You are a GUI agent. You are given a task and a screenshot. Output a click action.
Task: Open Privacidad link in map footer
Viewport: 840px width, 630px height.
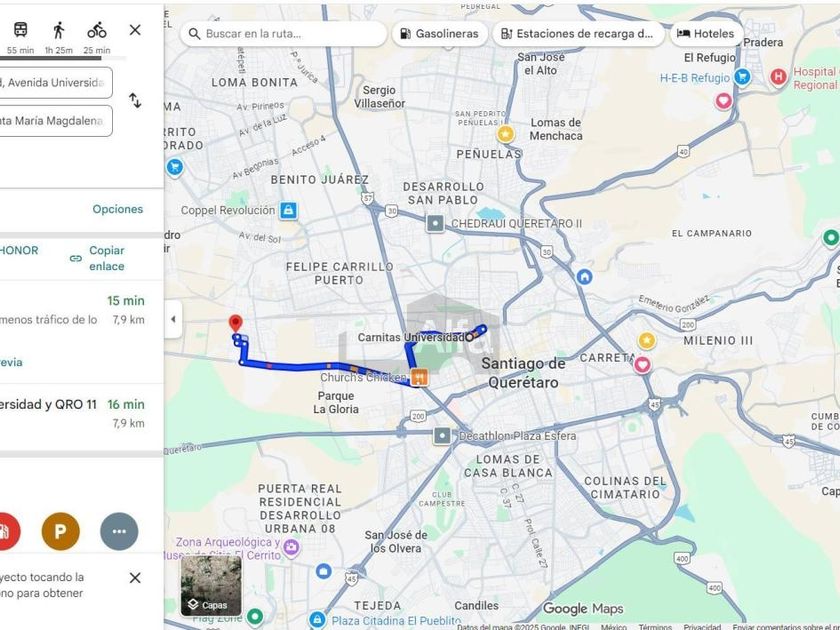click(x=702, y=626)
